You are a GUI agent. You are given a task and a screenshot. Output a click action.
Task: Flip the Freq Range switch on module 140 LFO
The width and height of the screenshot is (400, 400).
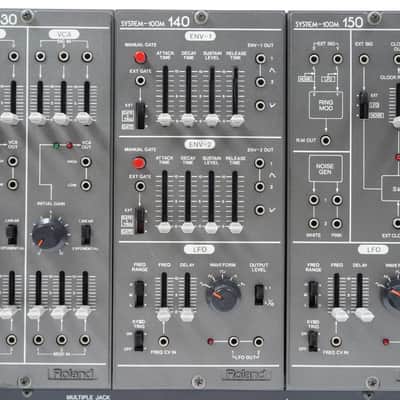139,294
